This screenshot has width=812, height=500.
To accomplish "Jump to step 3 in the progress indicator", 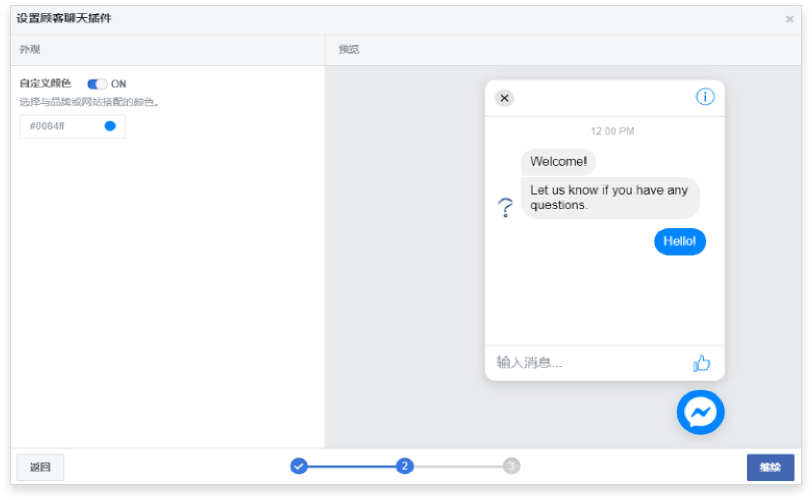I will pyautogui.click(x=511, y=466).
